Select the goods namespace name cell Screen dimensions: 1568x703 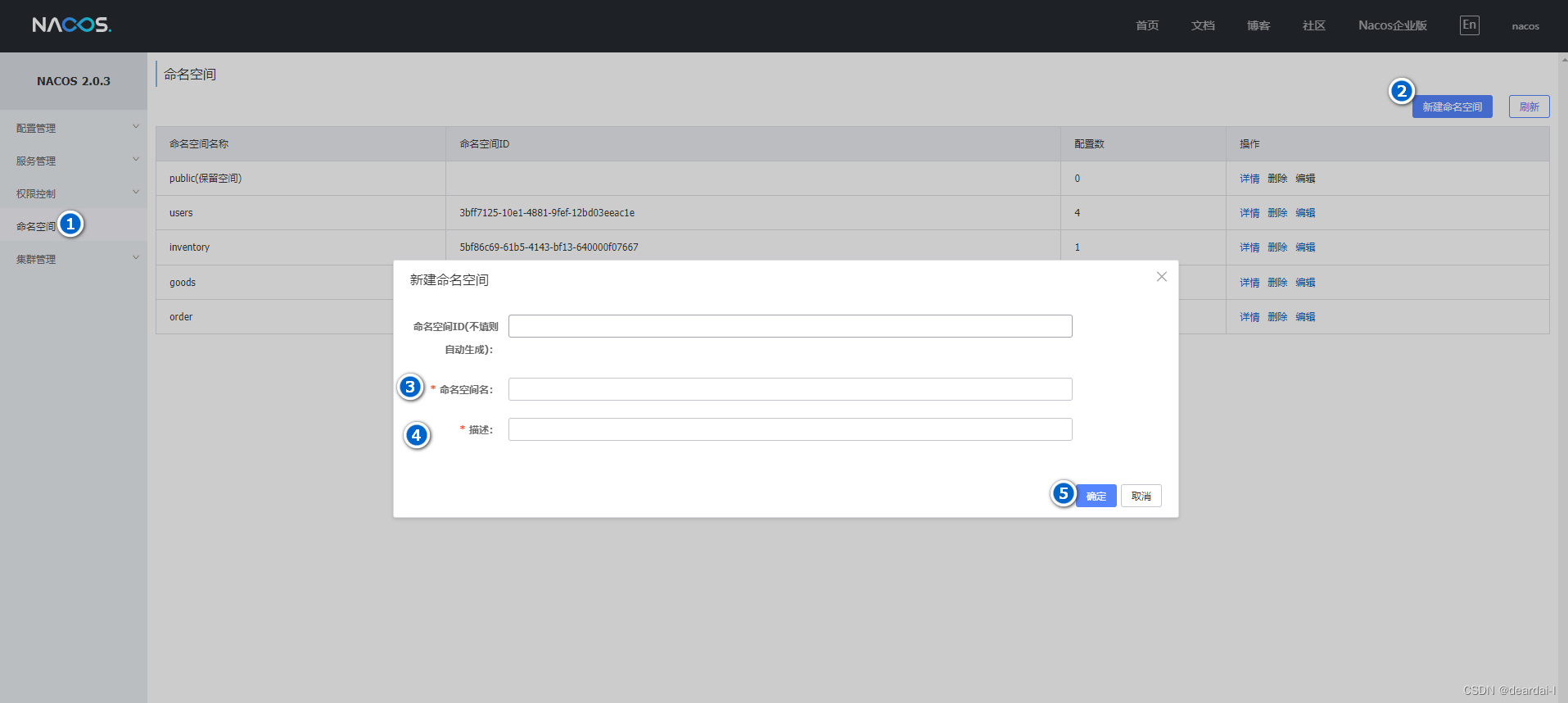[x=274, y=283]
